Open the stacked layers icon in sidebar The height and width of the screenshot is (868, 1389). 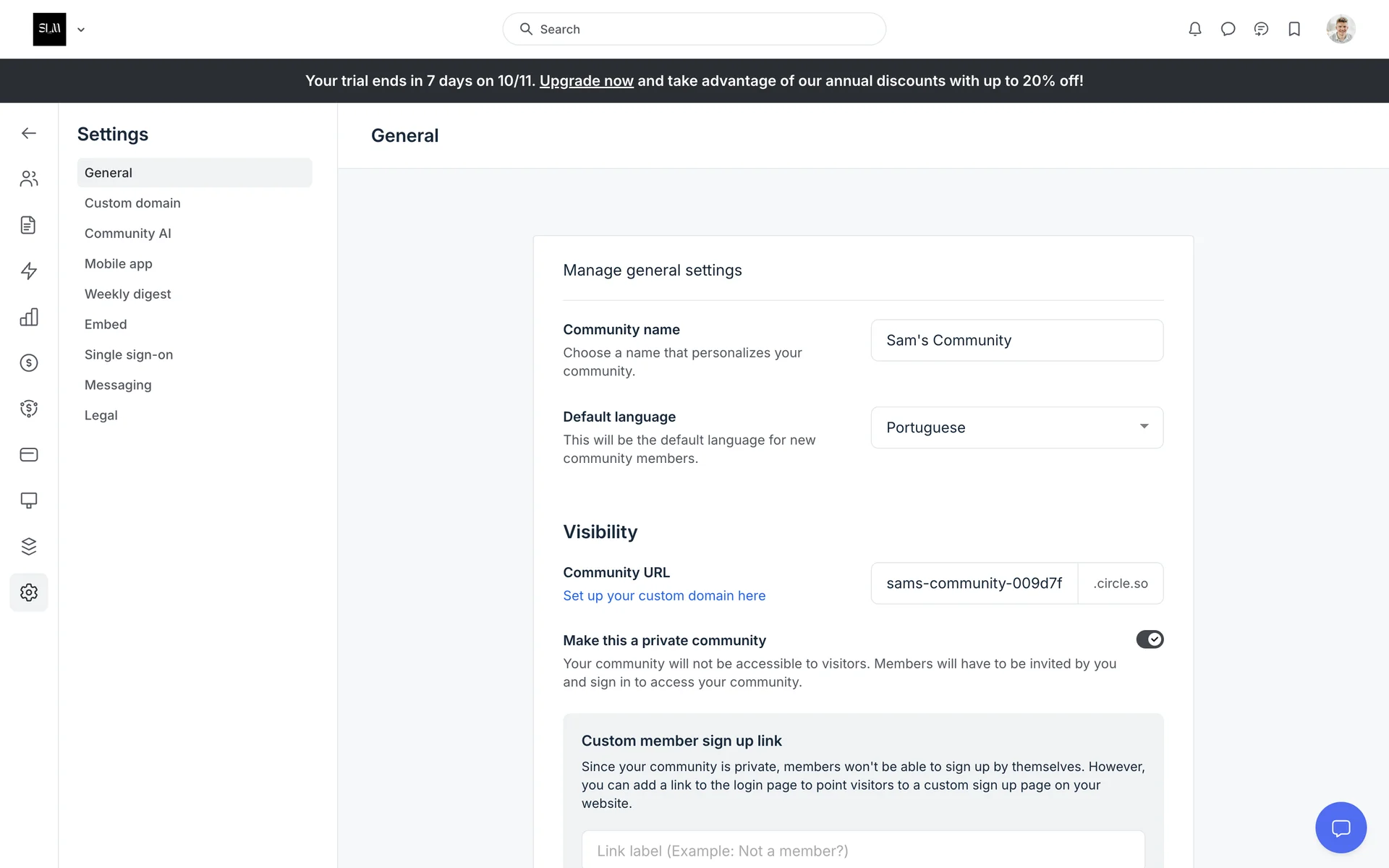pyautogui.click(x=29, y=546)
